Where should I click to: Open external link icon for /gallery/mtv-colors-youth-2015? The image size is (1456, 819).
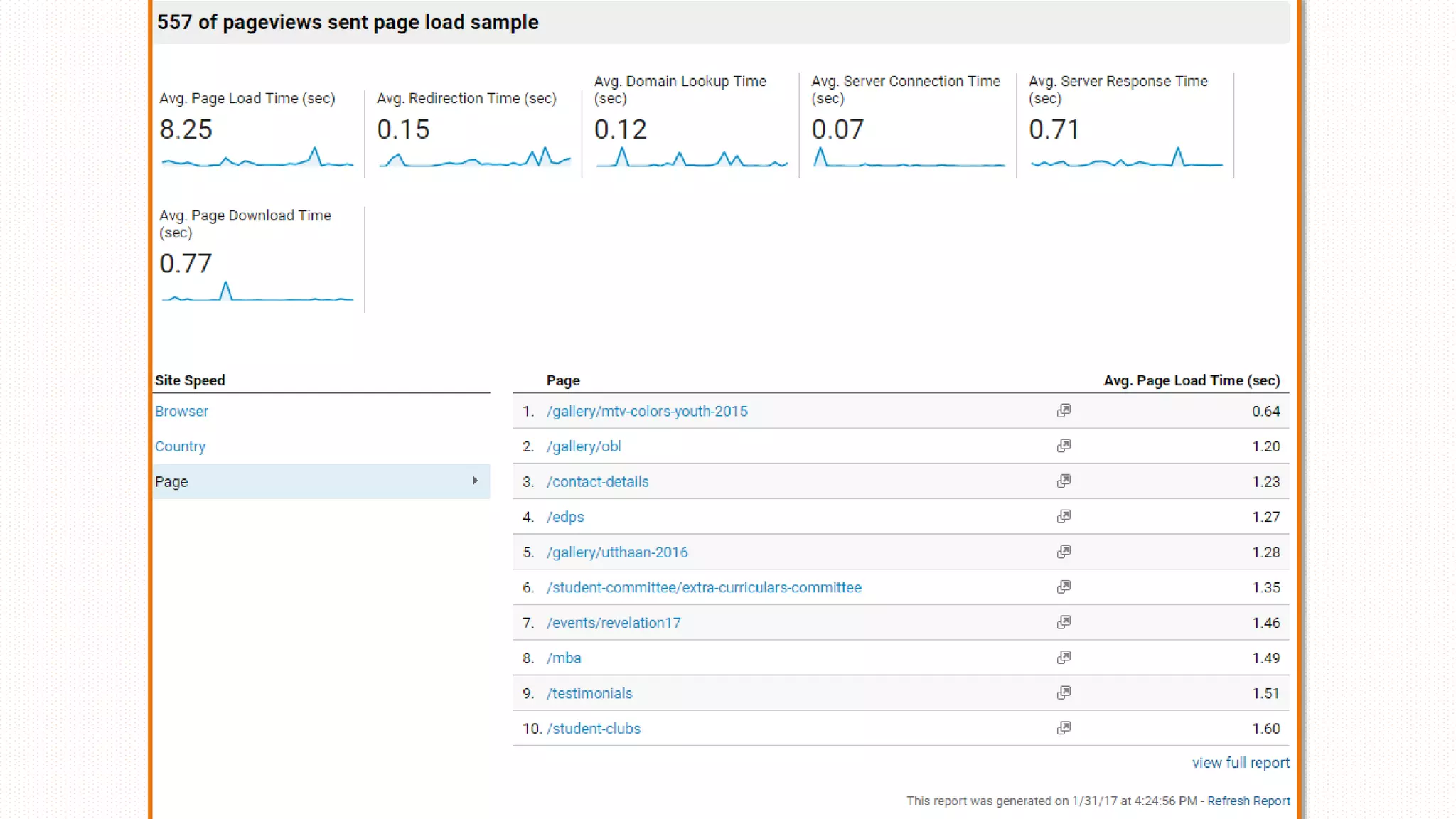coord(1064,411)
